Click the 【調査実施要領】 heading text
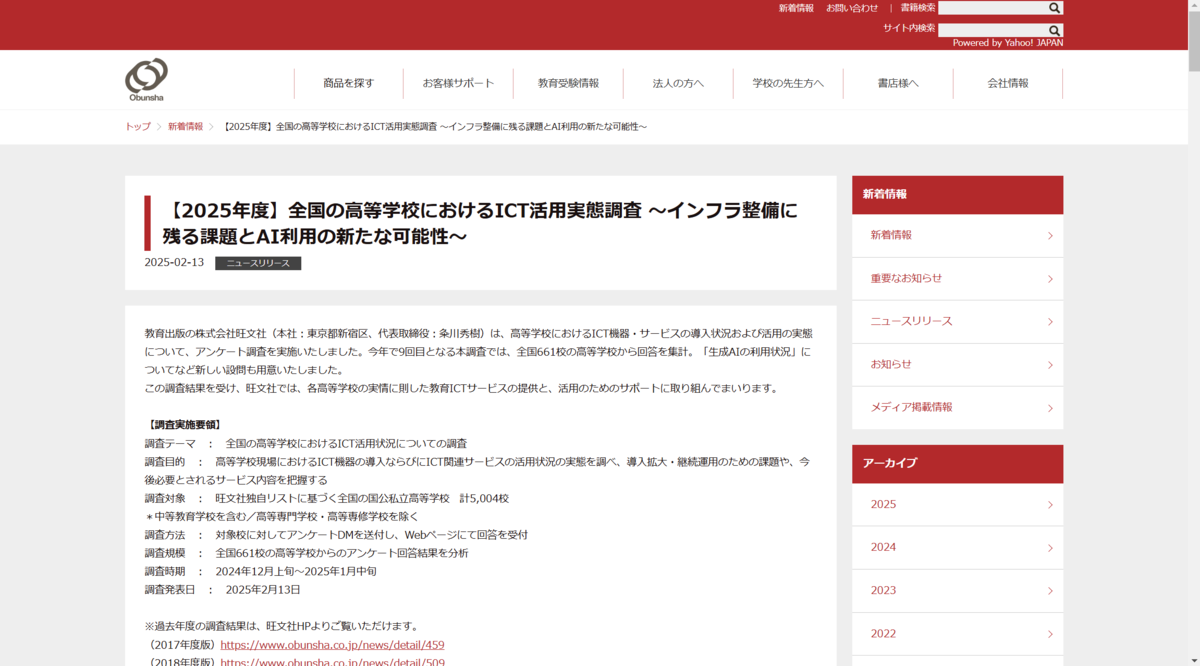Viewport: 1200px width, 666px height. coord(184,425)
